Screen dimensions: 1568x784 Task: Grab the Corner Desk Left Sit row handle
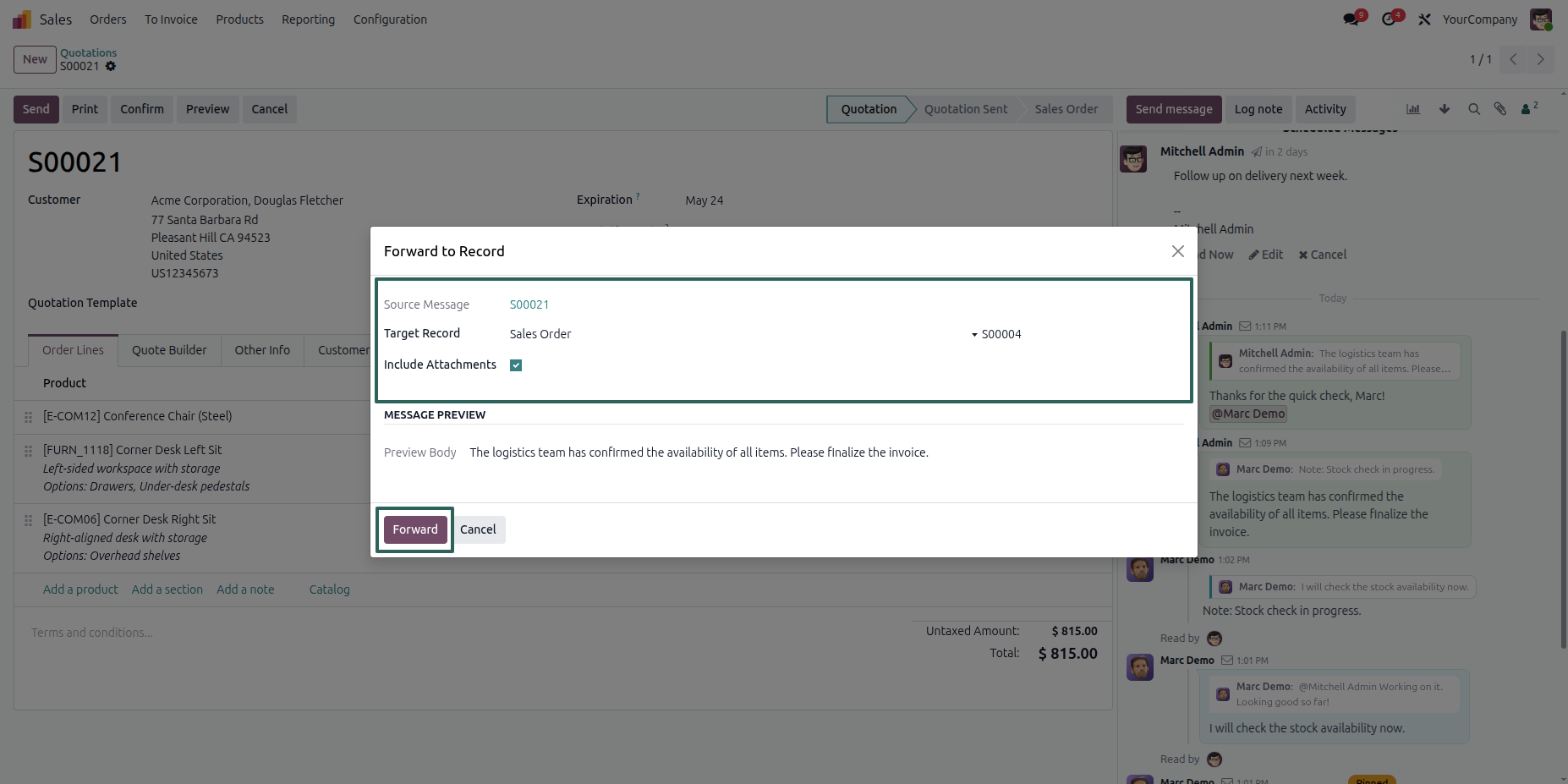tap(28, 451)
